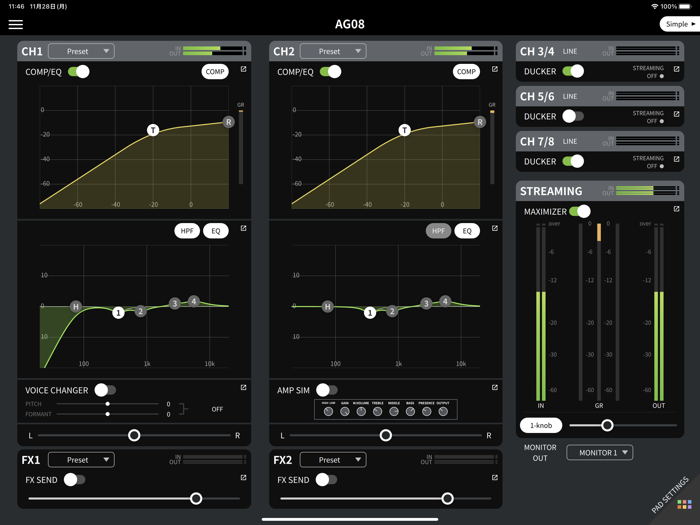Click Voice Changer PITCH slider

[108, 404]
